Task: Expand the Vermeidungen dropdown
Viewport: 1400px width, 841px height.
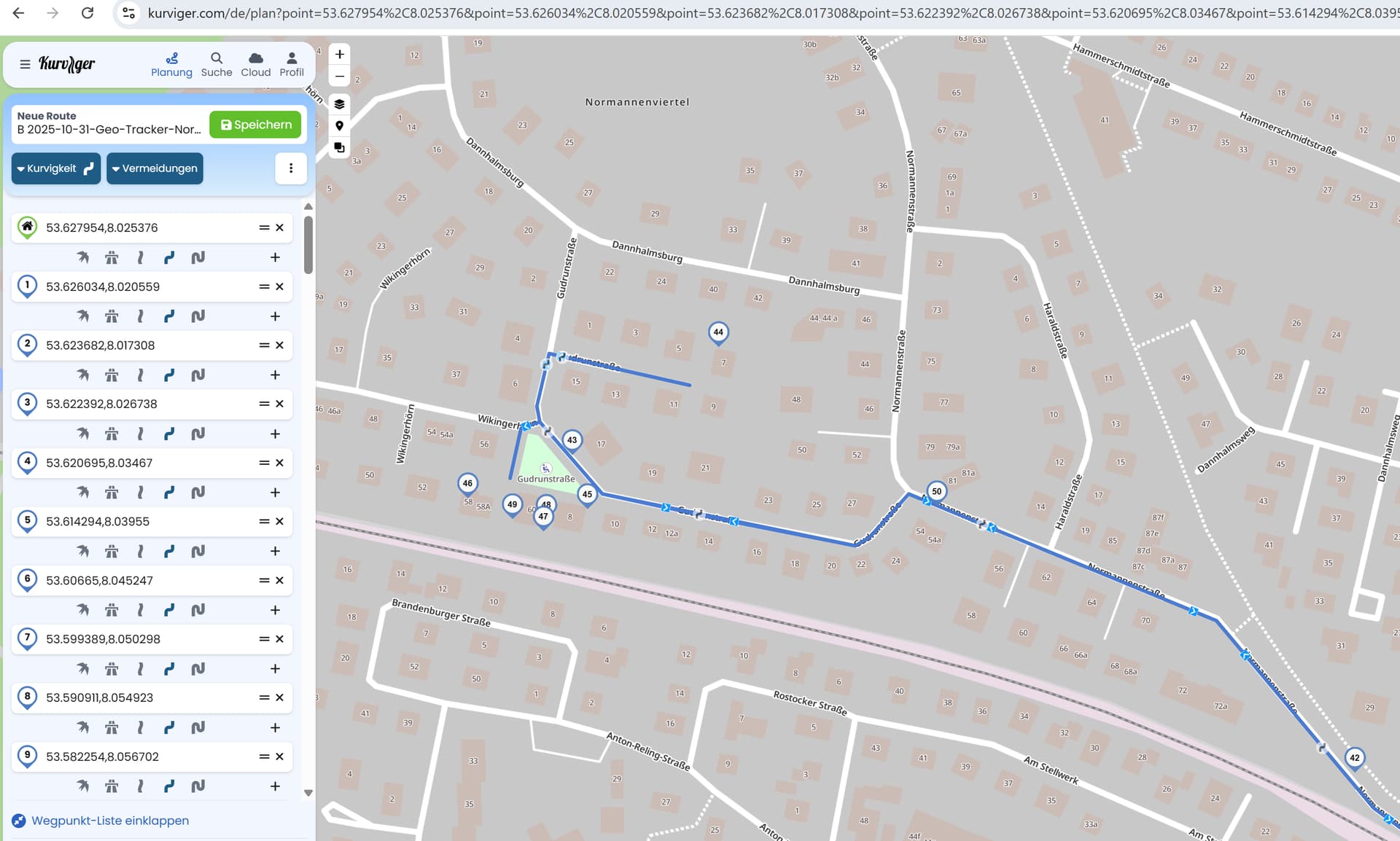Action: [x=155, y=168]
